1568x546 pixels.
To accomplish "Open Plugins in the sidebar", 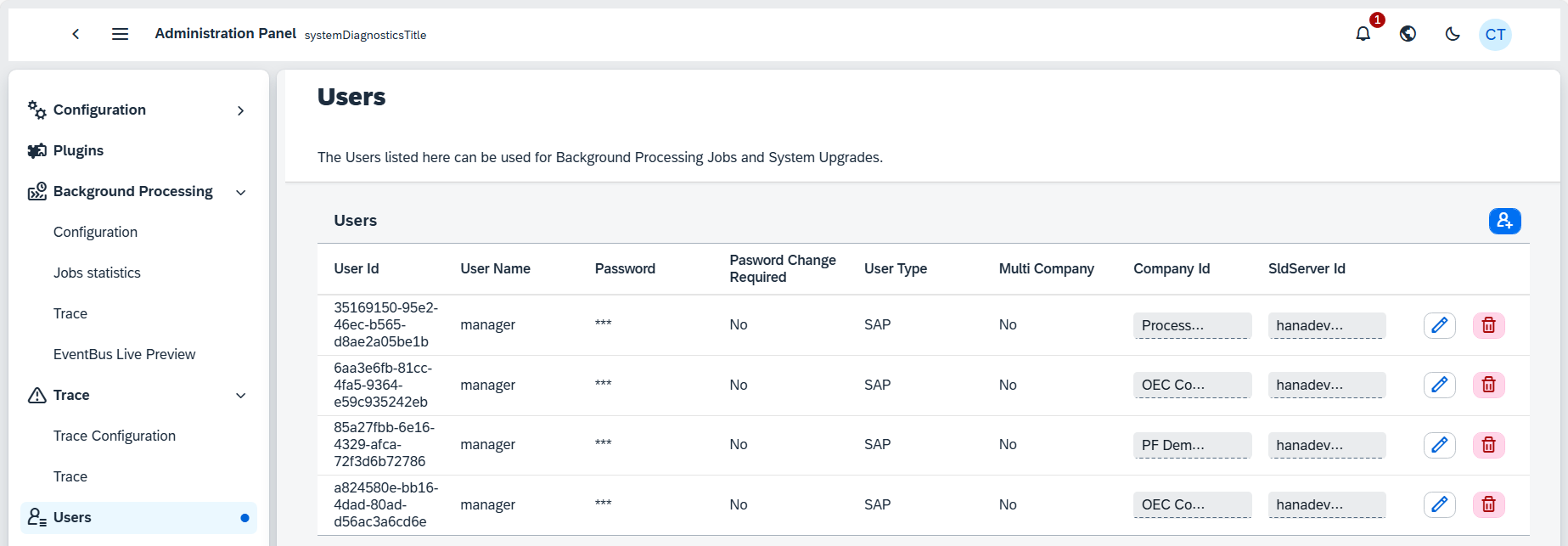I will [x=78, y=150].
